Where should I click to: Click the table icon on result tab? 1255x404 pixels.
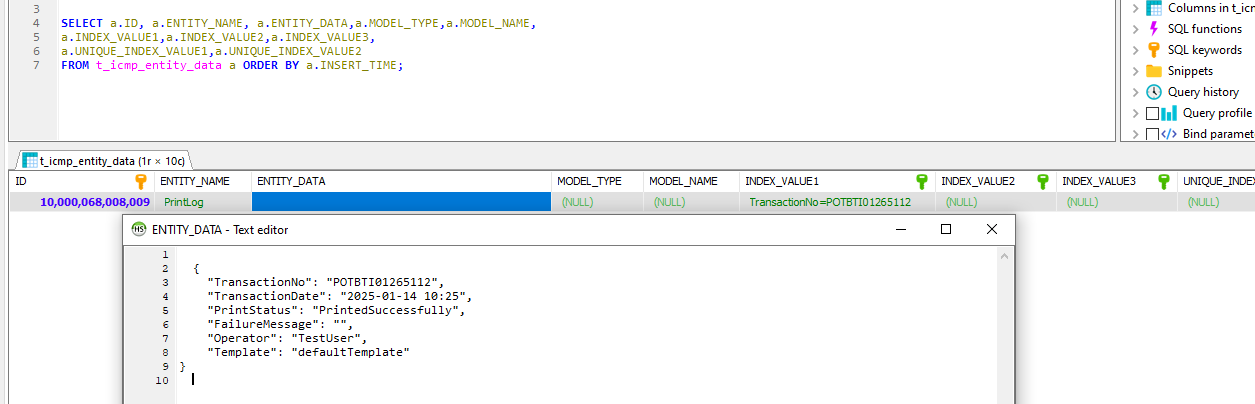(x=30, y=160)
